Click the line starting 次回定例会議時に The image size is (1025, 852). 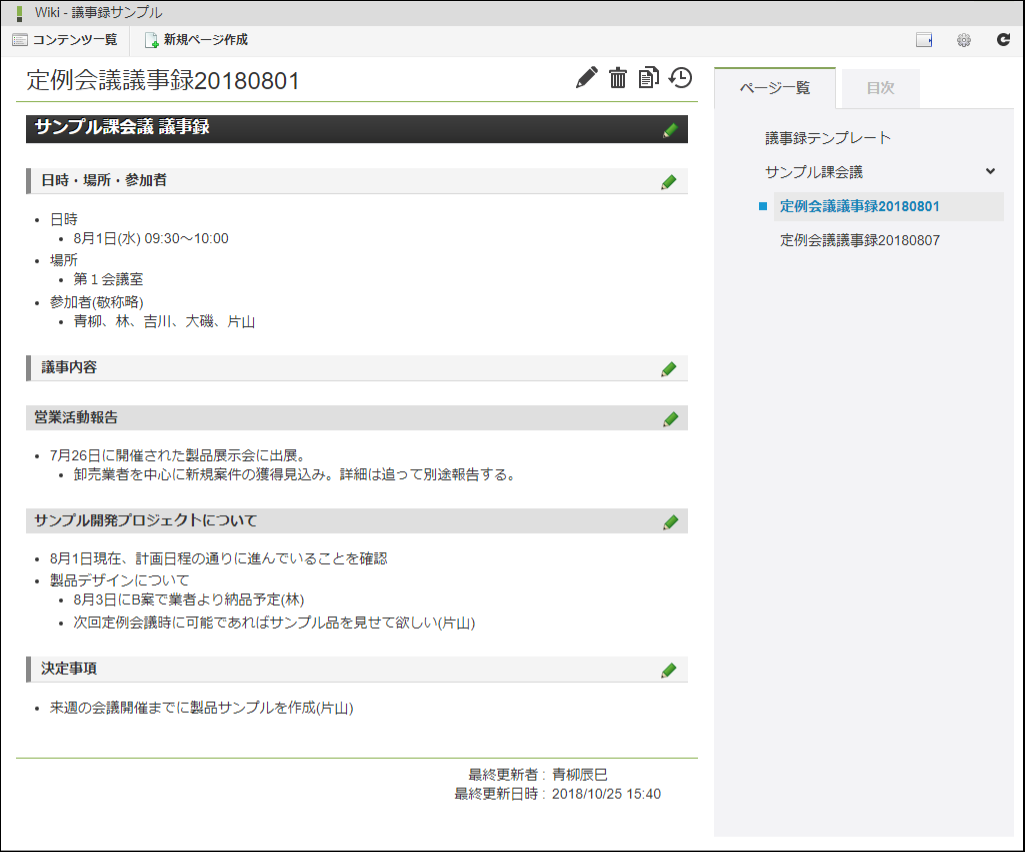(x=274, y=622)
